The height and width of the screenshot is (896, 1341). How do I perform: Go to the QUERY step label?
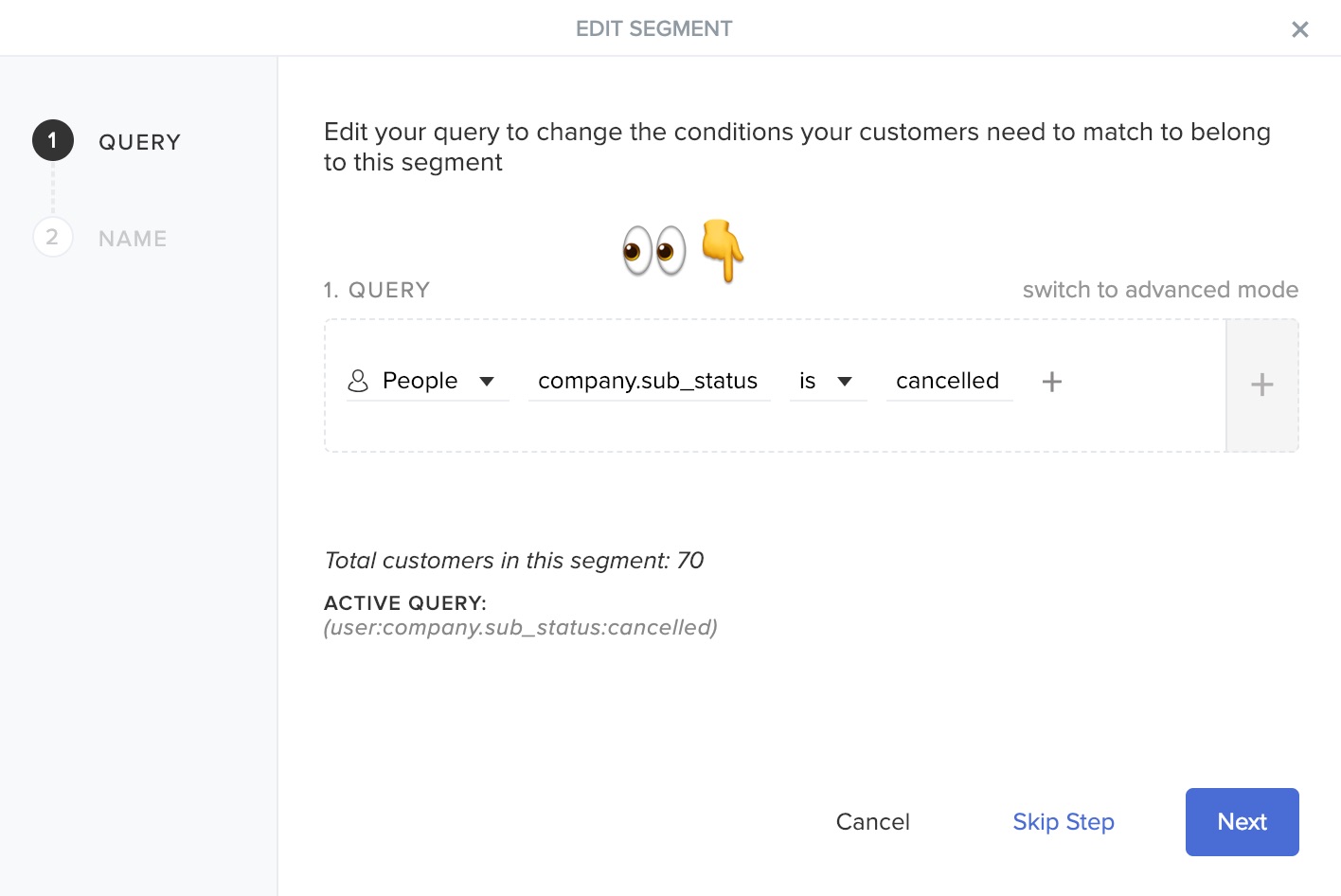point(139,142)
